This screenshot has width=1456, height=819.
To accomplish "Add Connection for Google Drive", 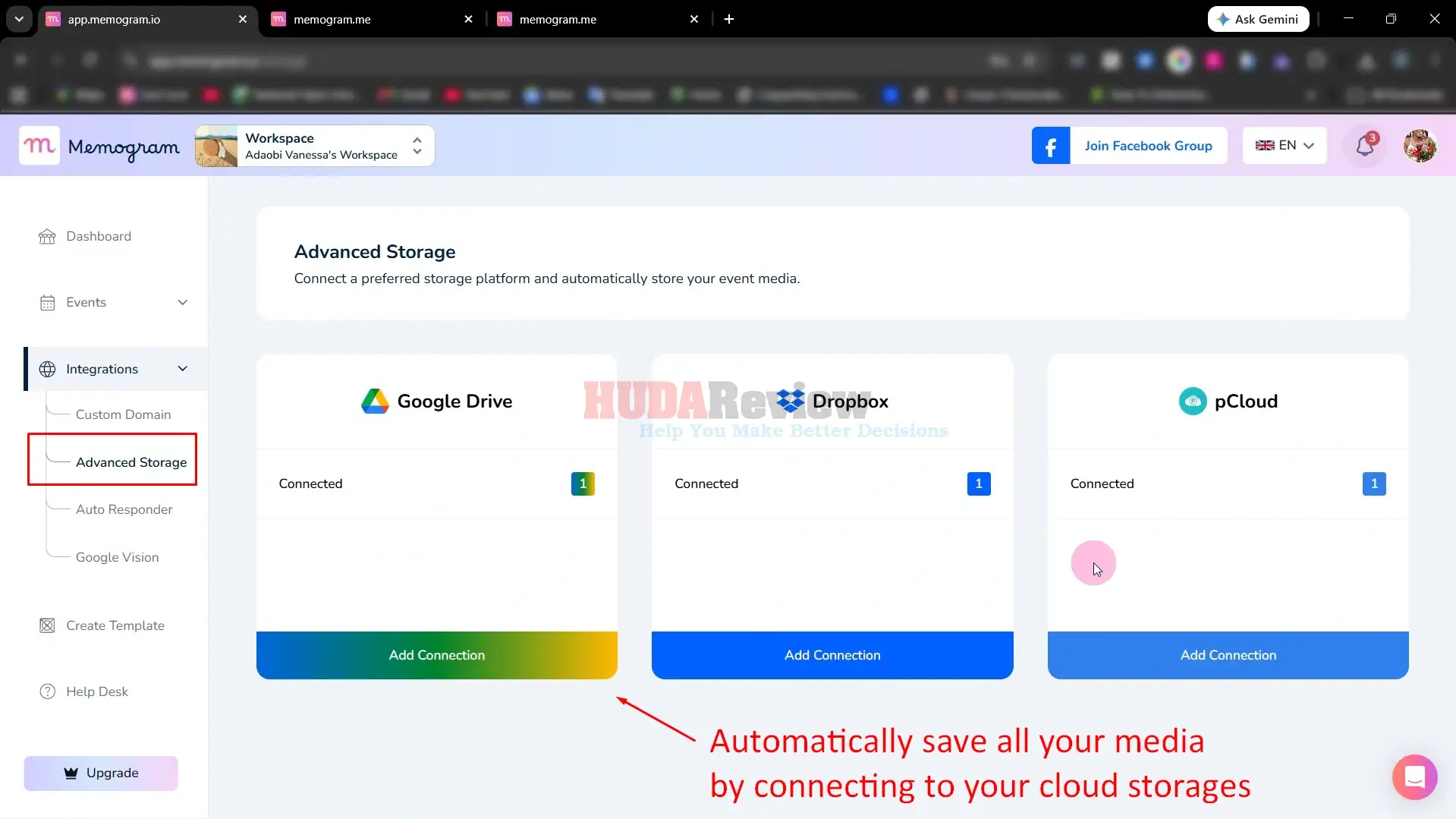I will click(437, 655).
